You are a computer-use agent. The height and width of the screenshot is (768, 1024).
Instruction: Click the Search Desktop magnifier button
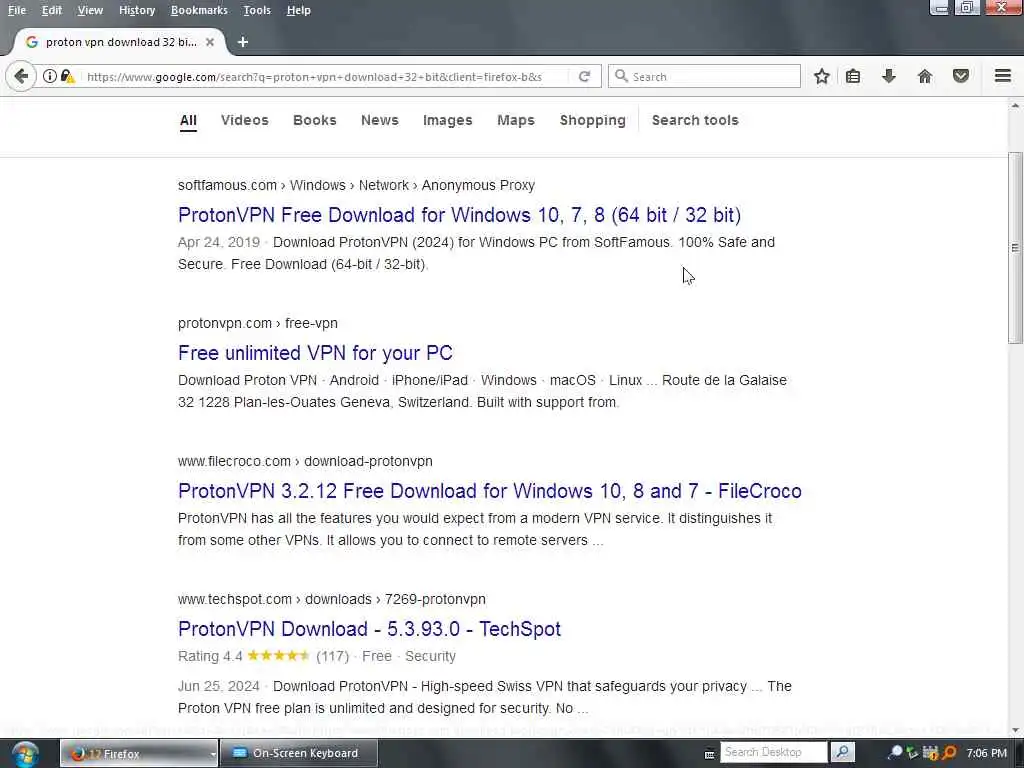(x=842, y=752)
